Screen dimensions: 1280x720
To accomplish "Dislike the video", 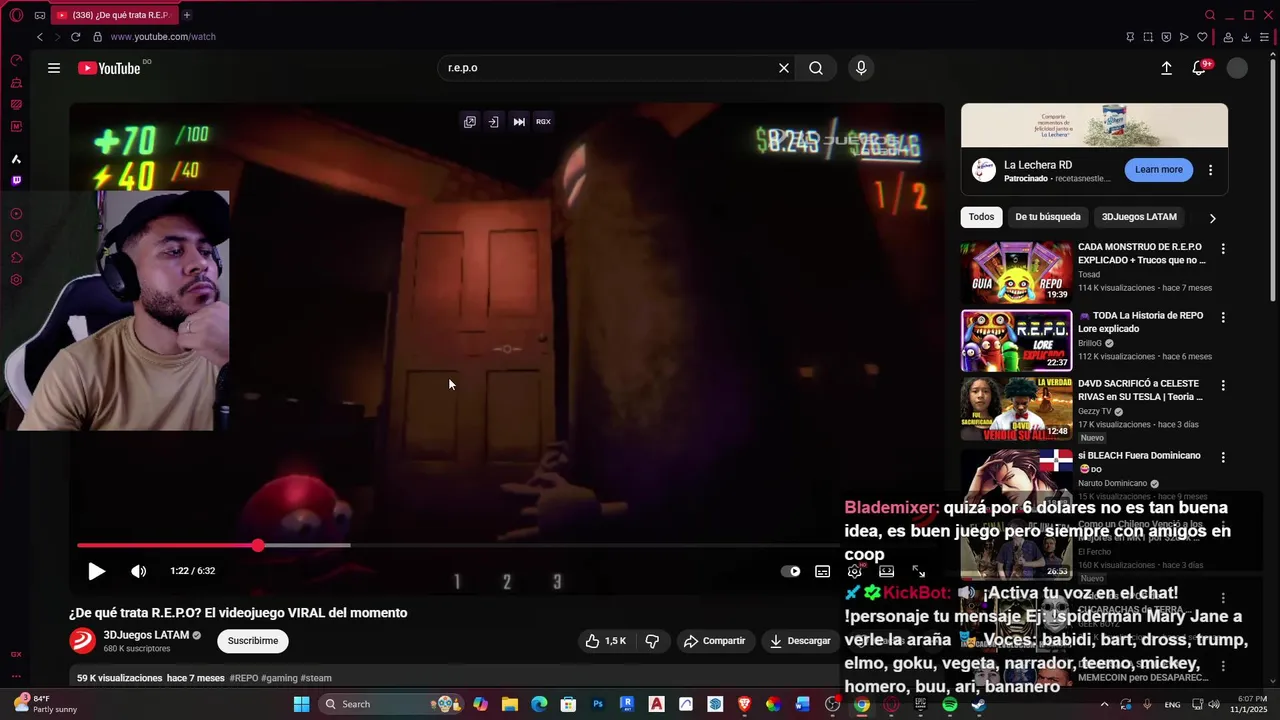I will pos(652,641).
